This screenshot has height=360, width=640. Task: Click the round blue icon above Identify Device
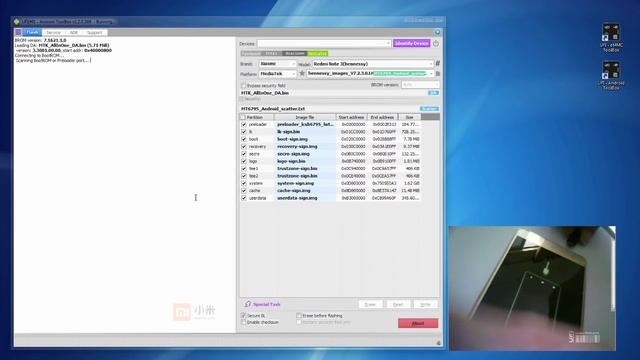(x=437, y=32)
